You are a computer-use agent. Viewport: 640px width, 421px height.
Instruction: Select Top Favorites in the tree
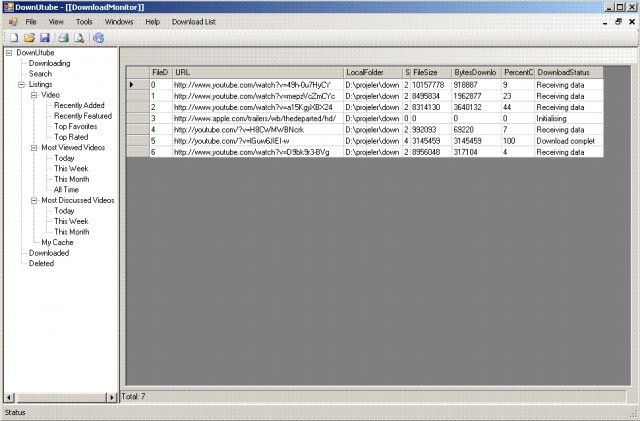[76, 127]
